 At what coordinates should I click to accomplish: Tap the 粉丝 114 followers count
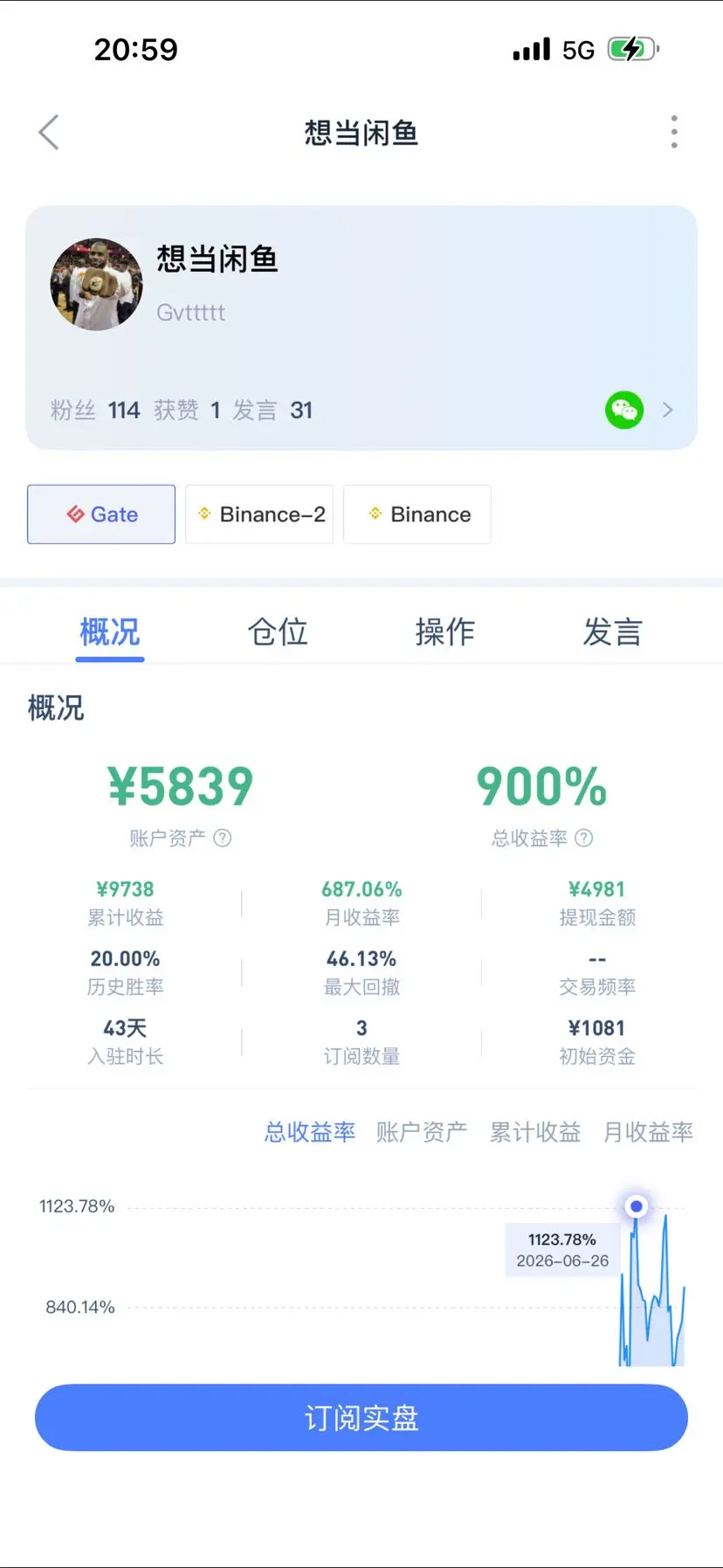[x=95, y=411]
